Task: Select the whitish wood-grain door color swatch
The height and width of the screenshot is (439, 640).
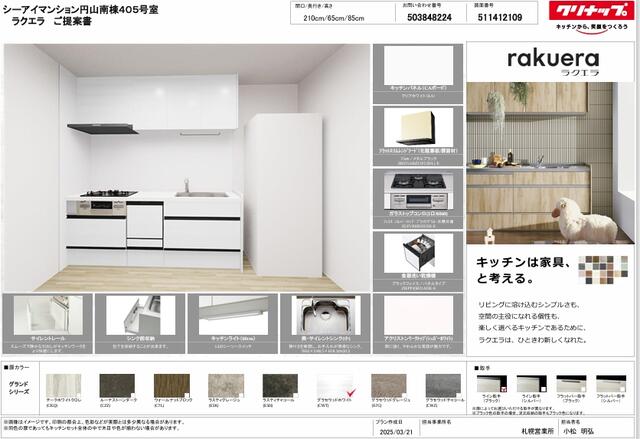Action: (63, 386)
